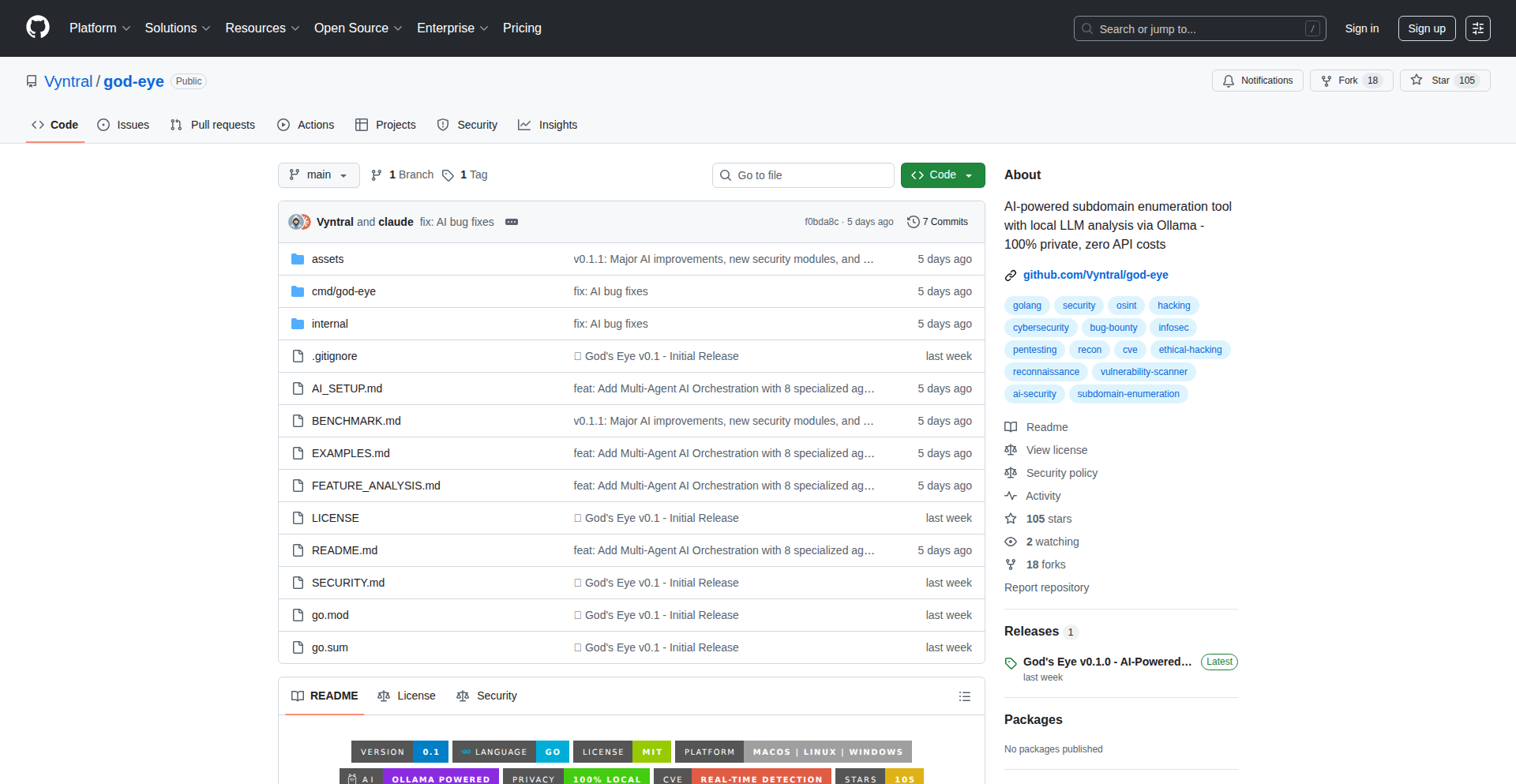Browse repositories tagged subdomain-enumeration
Viewport: 1516px width, 784px height.
tap(1128, 393)
